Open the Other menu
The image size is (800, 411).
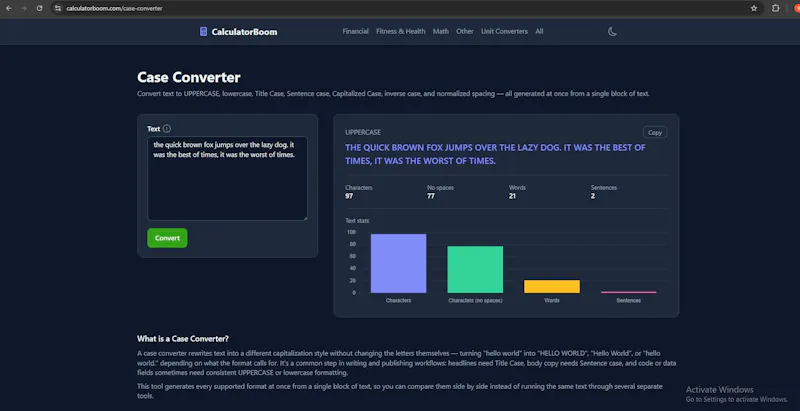[465, 31]
